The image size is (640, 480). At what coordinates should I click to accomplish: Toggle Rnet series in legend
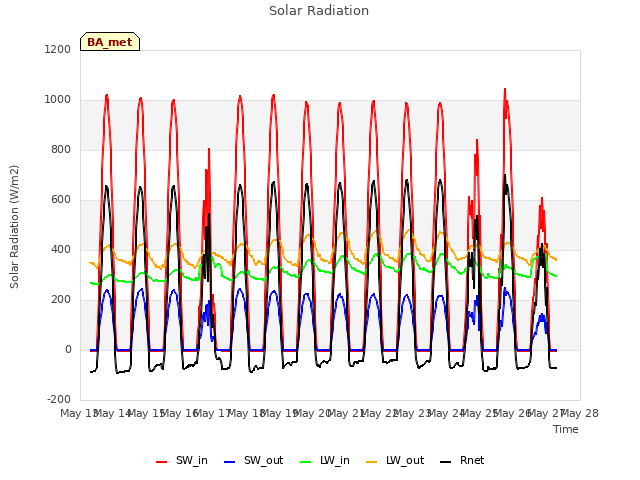tap(462, 461)
